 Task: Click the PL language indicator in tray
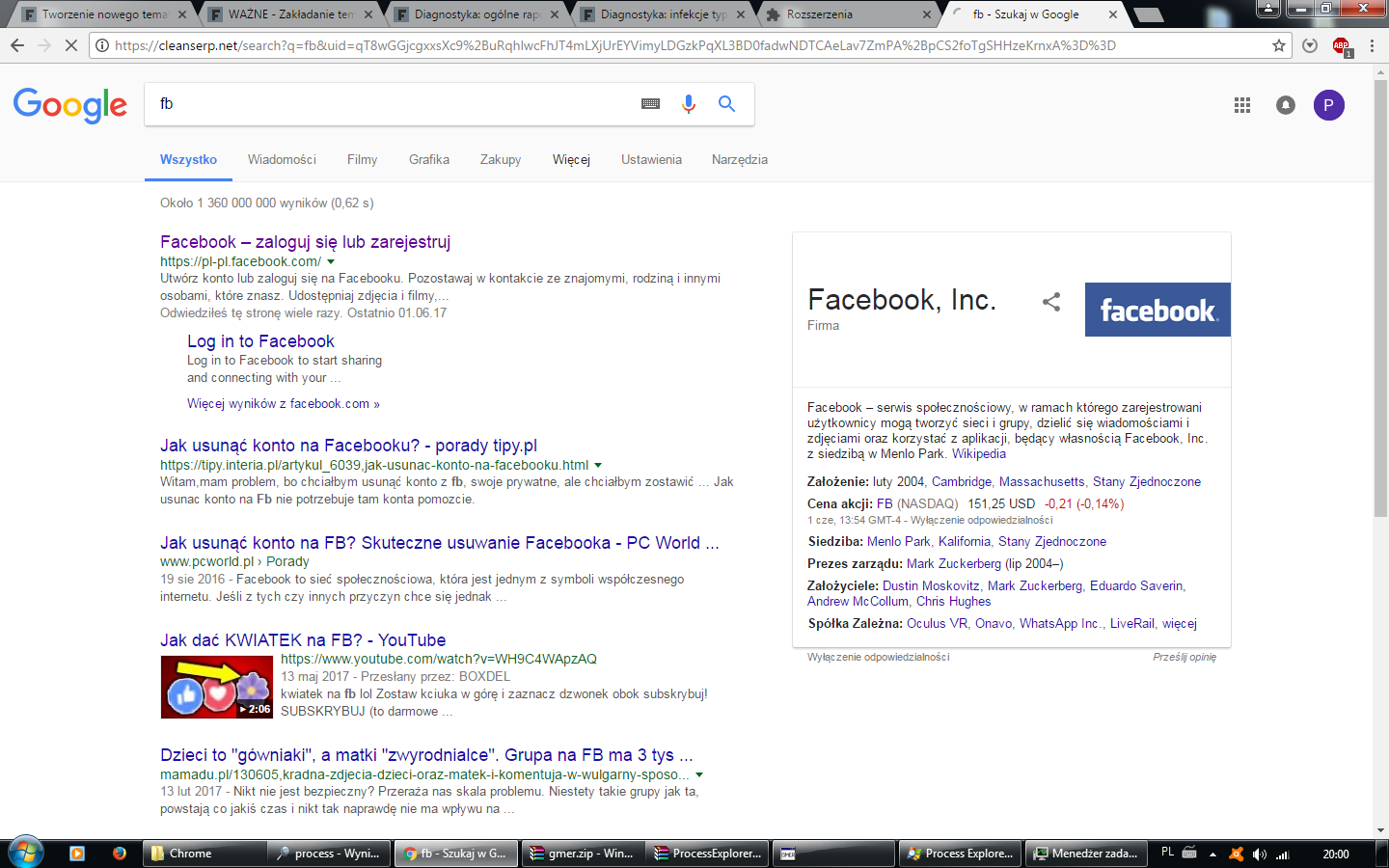1168,853
